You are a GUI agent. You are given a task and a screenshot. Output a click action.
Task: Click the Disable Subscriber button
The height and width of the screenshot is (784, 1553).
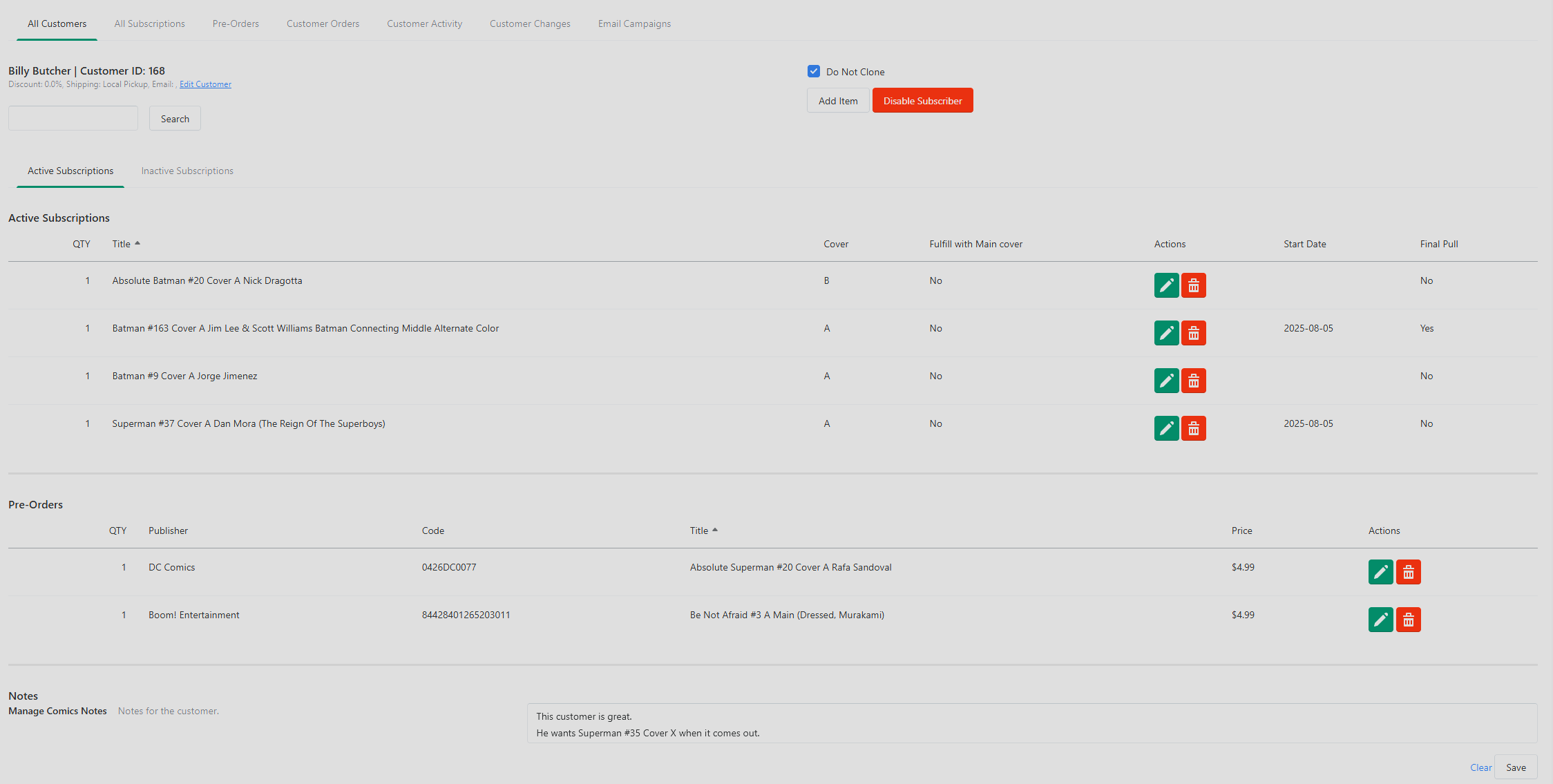922,100
